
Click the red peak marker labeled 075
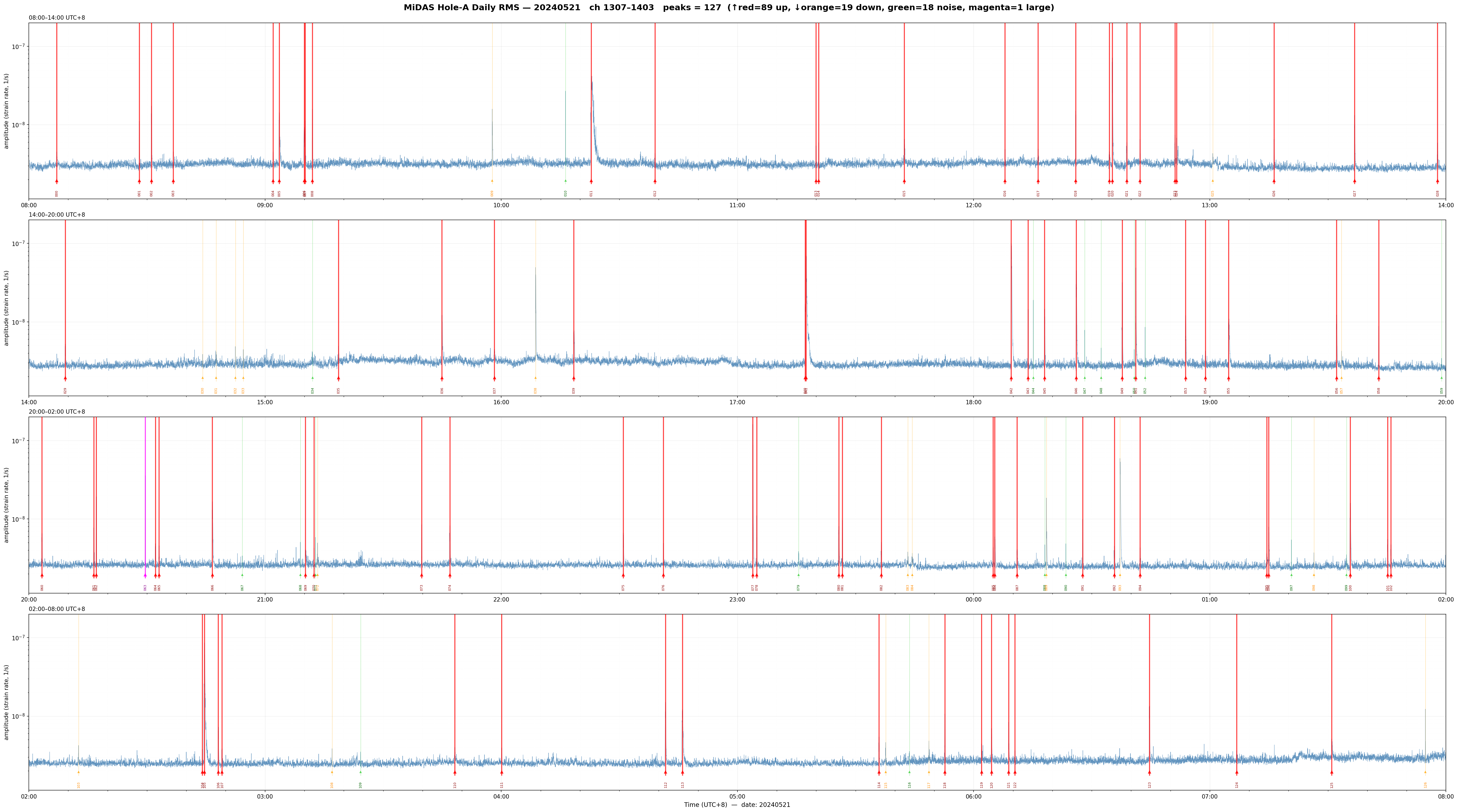coord(623,575)
